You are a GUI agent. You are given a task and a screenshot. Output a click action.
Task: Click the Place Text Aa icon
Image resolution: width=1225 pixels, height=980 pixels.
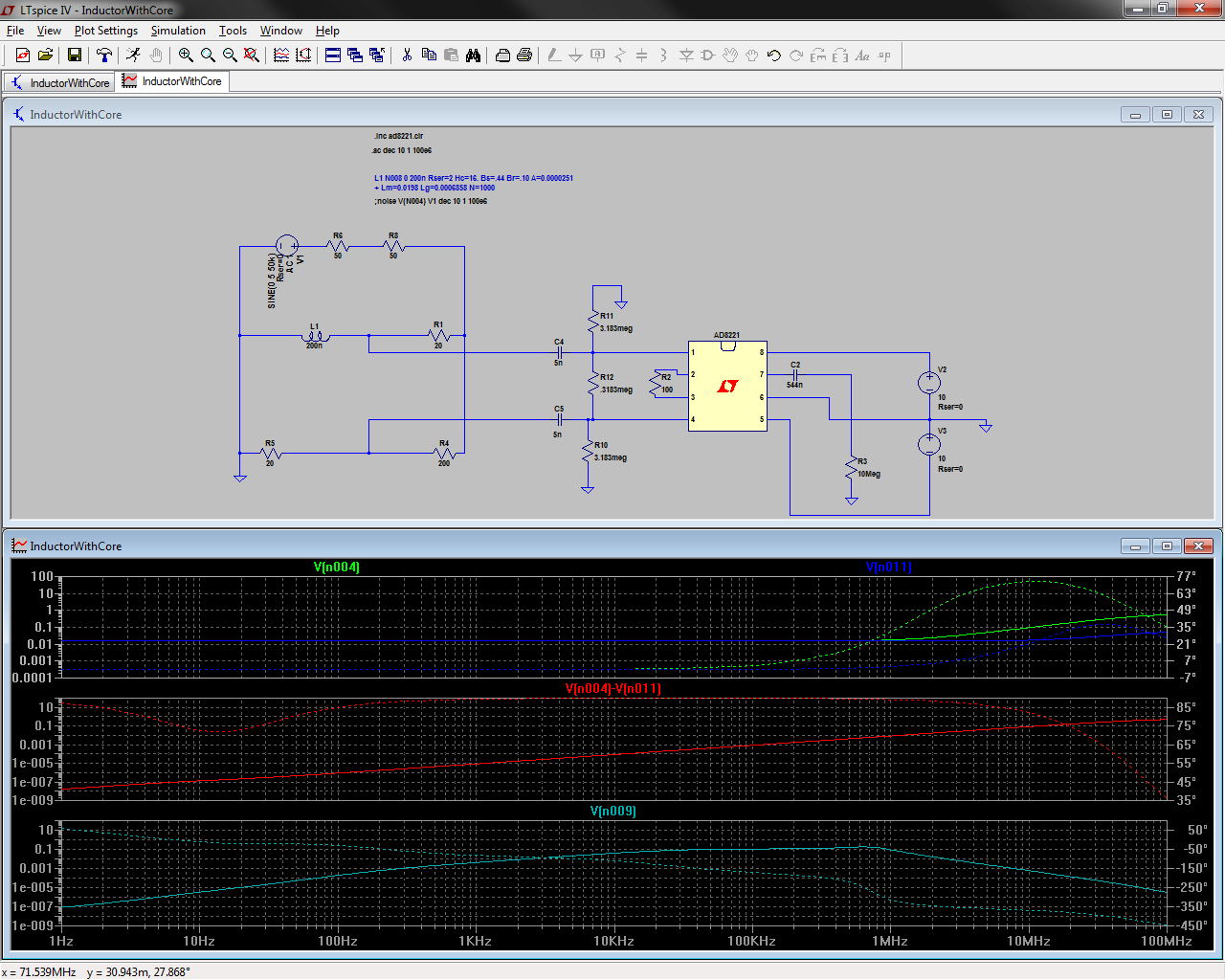[x=862, y=56]
